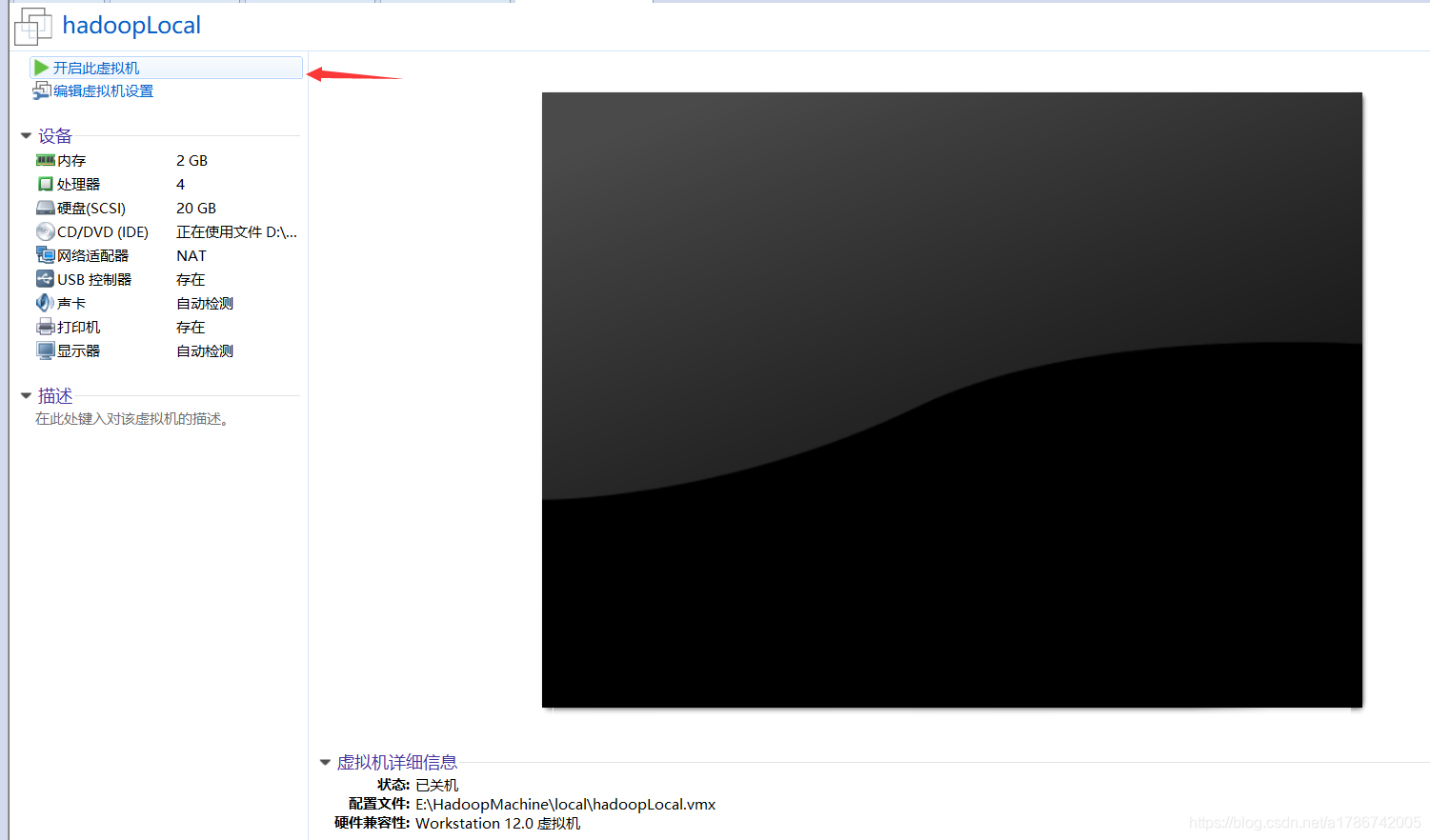Viewport: 1430px width, 840px height.
Task: Select the hard disk (SCSI) icon
Action: click(45, 208)
